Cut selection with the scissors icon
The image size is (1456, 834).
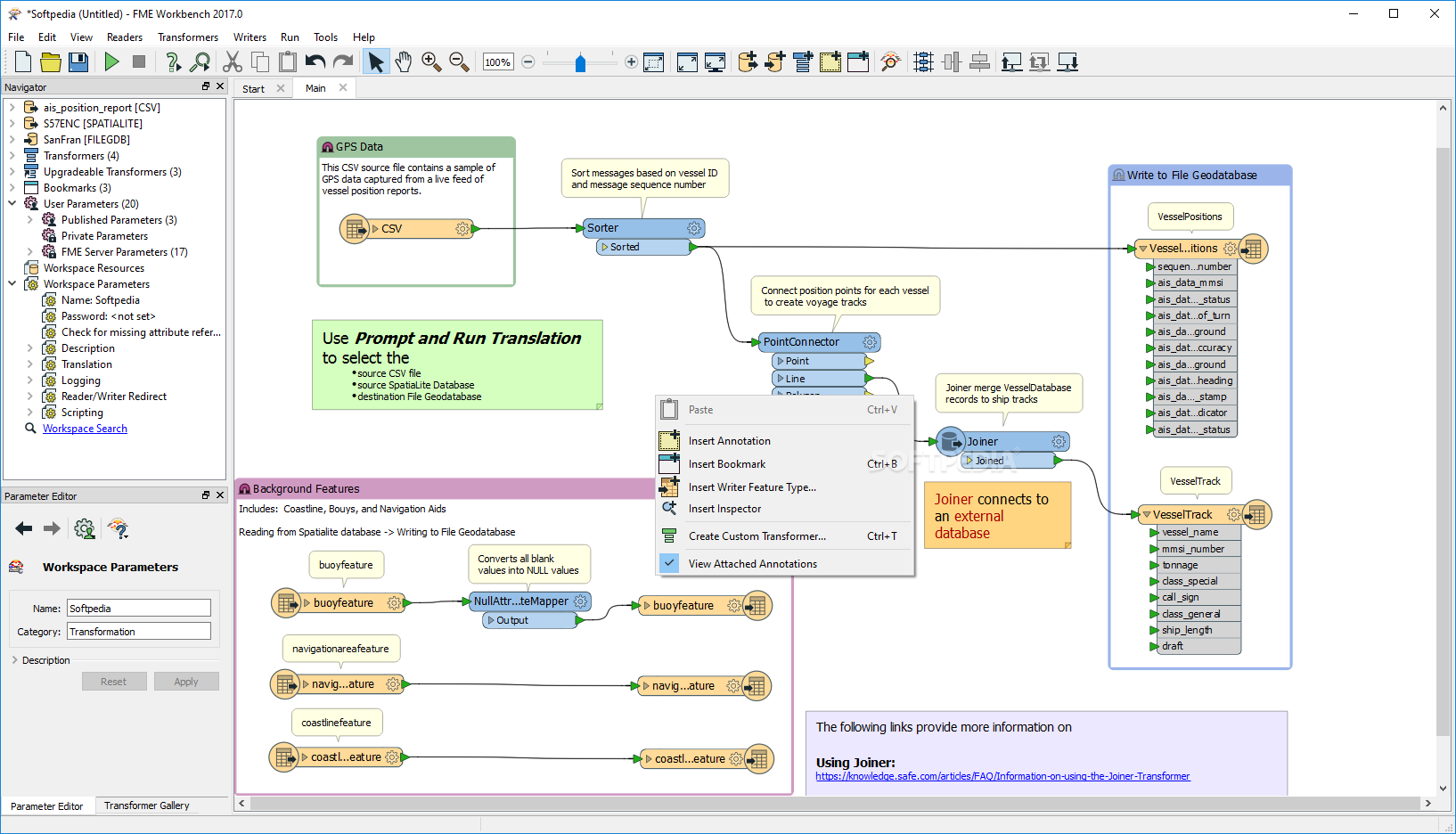coord(233,61)
